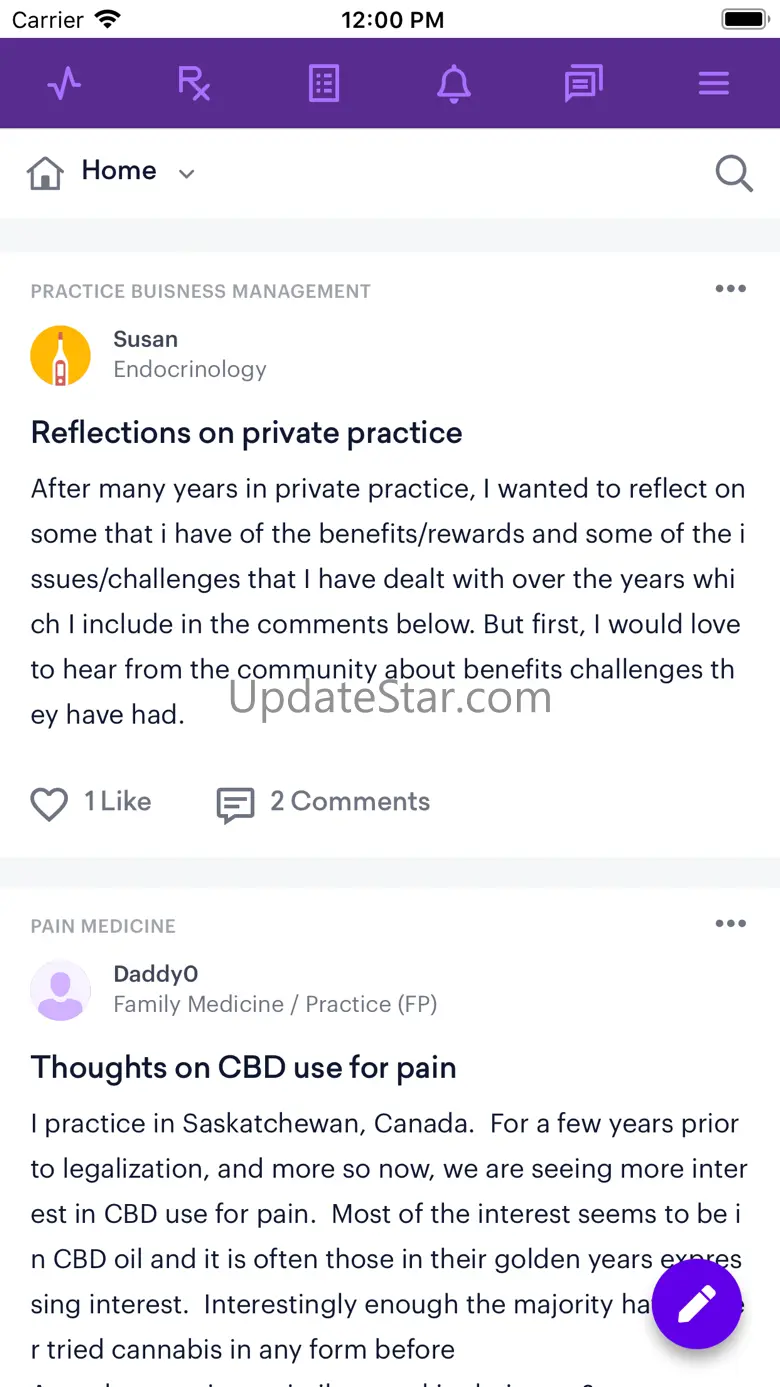This screenshot has width=780, height=1387.
Task: Open the Pain Medicine category
Action: click(x=103, y=926)
